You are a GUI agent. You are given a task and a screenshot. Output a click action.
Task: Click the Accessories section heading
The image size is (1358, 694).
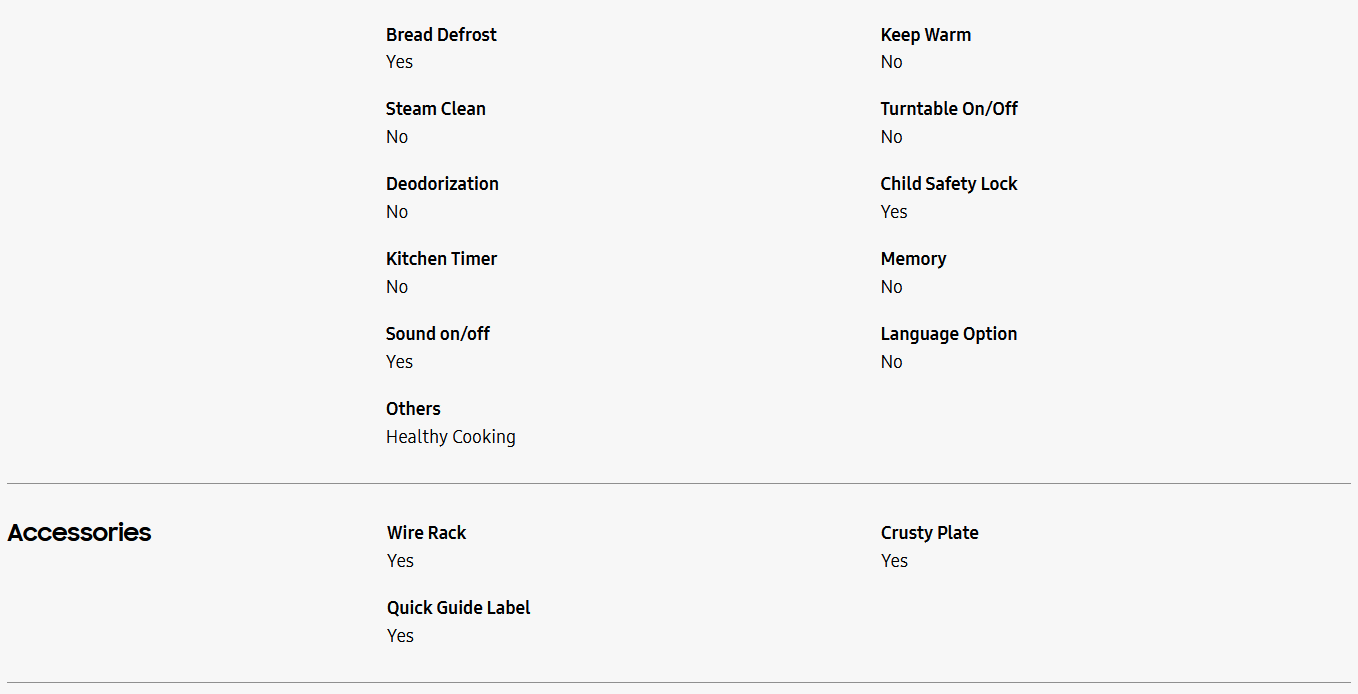pos(79,533)
